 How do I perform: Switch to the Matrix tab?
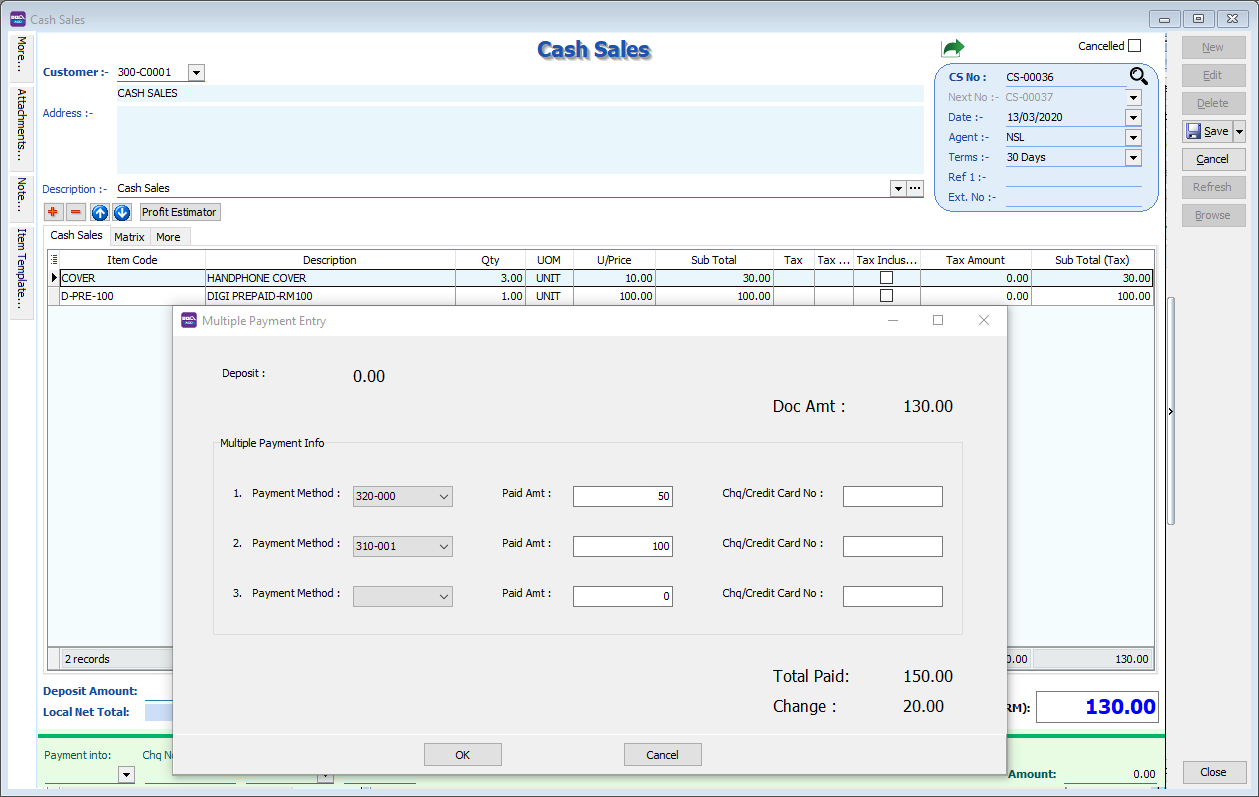coord(129,237)
